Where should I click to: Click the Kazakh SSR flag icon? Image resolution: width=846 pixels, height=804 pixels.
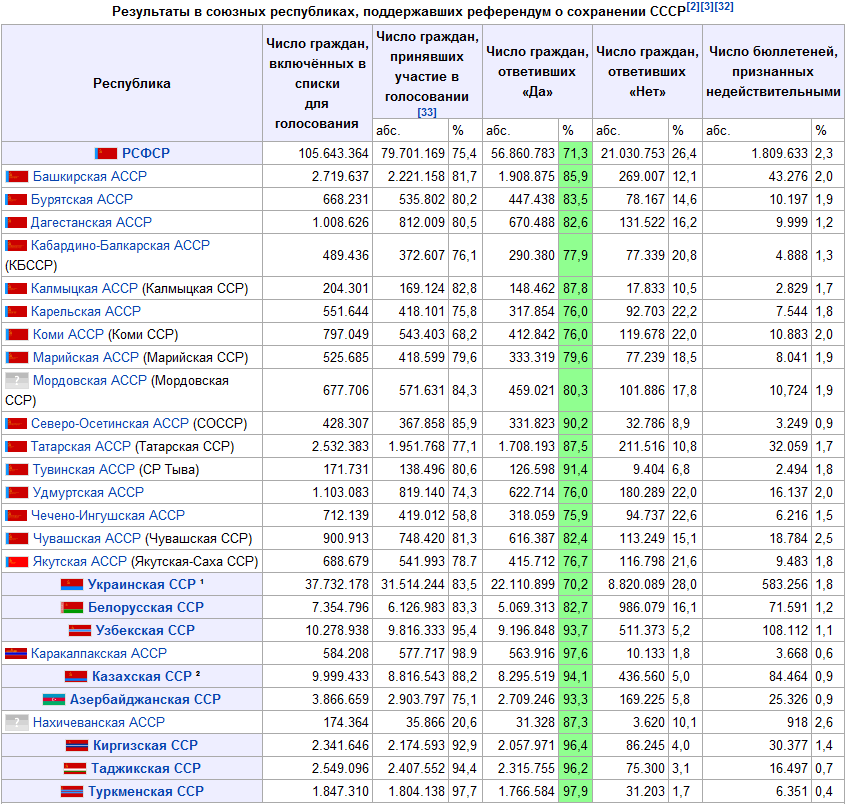click(76, 676)
